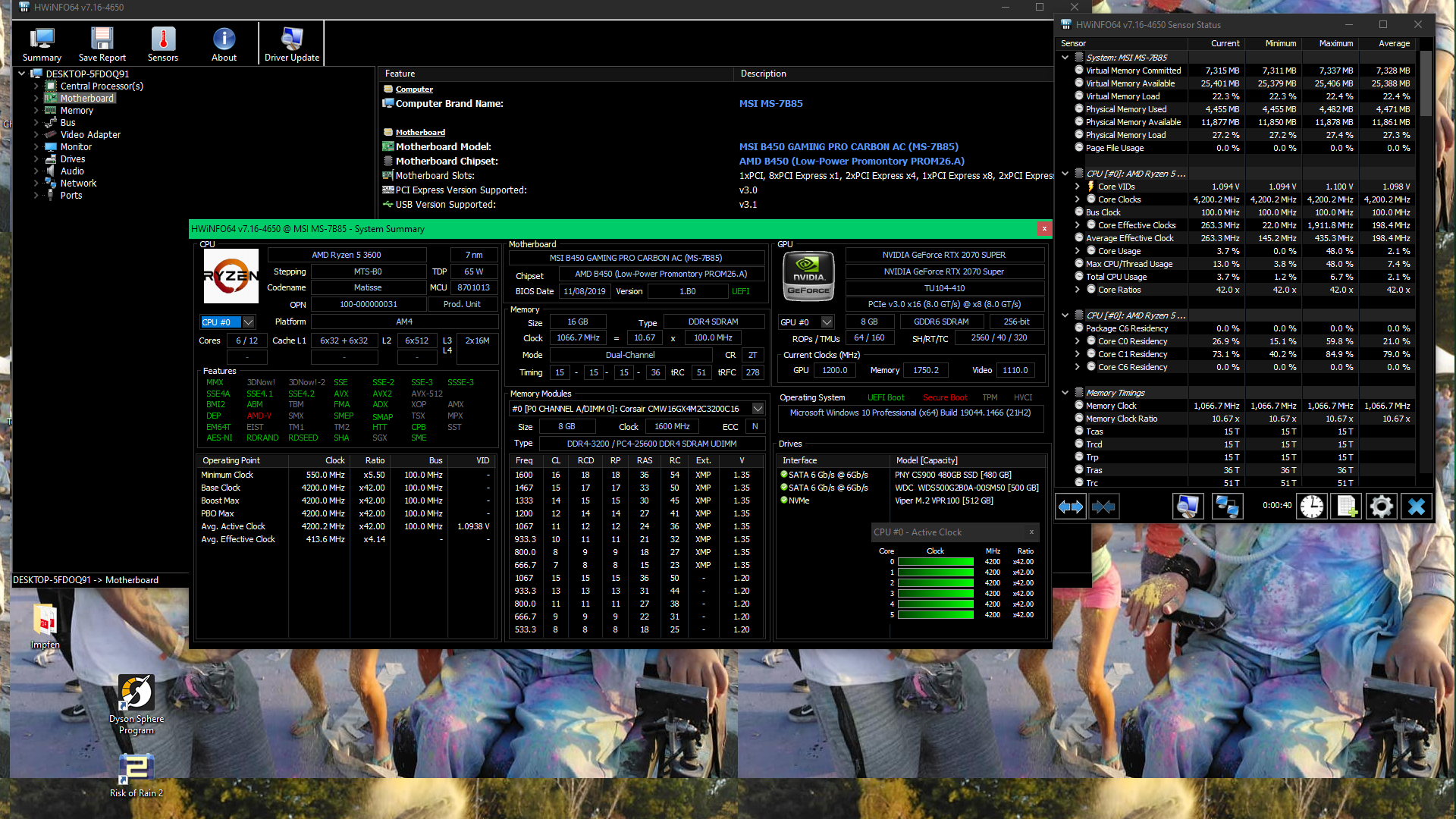Collapse the Memory Timings sensor group
This screenshot has height=819, width=1456.
click(1065, 393)
